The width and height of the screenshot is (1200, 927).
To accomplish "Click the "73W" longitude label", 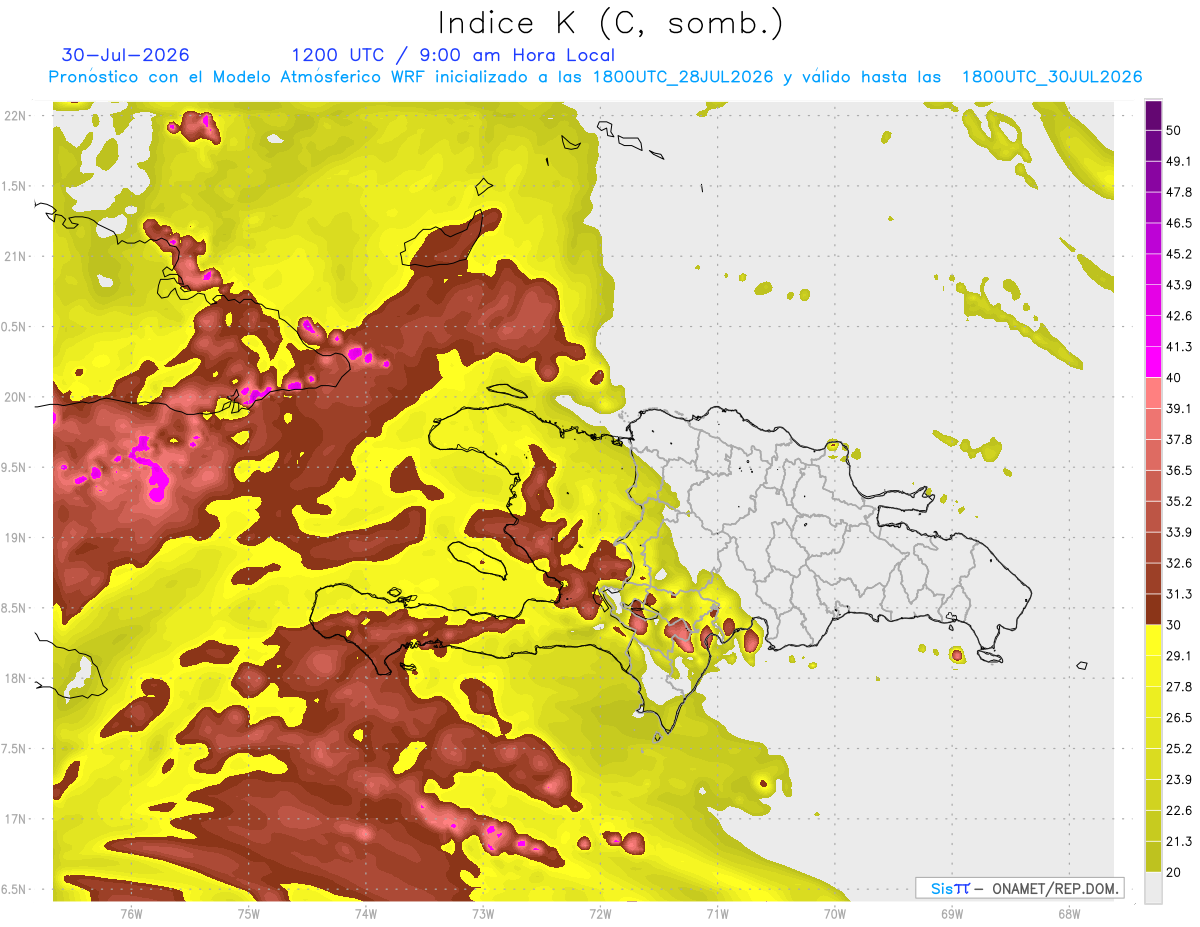I will [x=483, y=913].
